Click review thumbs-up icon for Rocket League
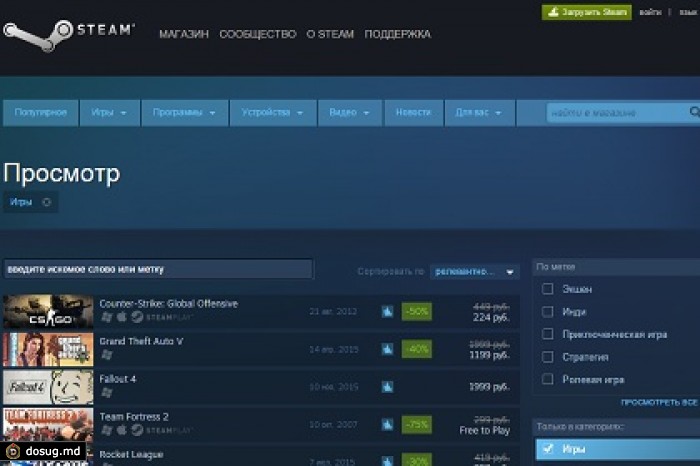700x466 pixels. pos(388,461)
